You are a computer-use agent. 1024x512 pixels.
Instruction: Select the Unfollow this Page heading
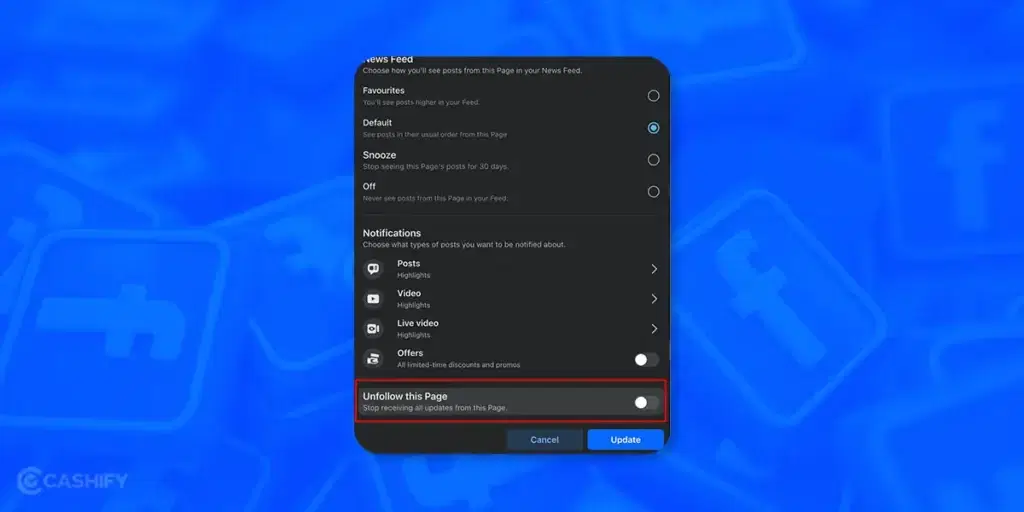click(405, 396)
